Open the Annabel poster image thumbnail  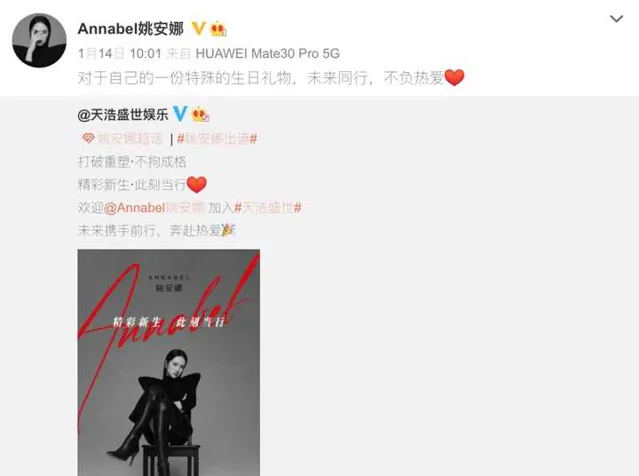[169, 362]
